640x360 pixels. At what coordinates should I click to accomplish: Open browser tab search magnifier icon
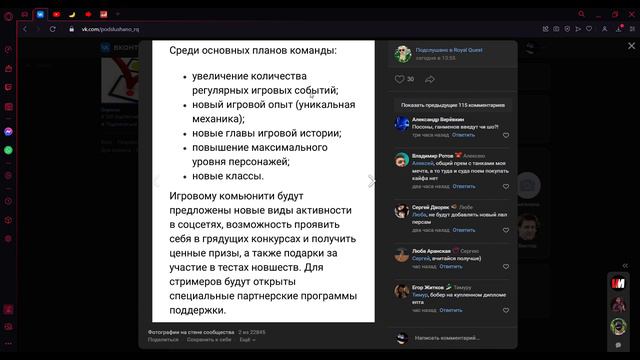581,14
